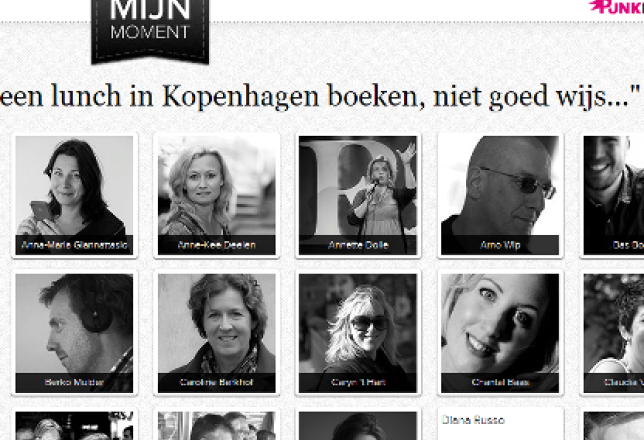
Task: Select the Claudia V... photo tile
Action: 614,333
